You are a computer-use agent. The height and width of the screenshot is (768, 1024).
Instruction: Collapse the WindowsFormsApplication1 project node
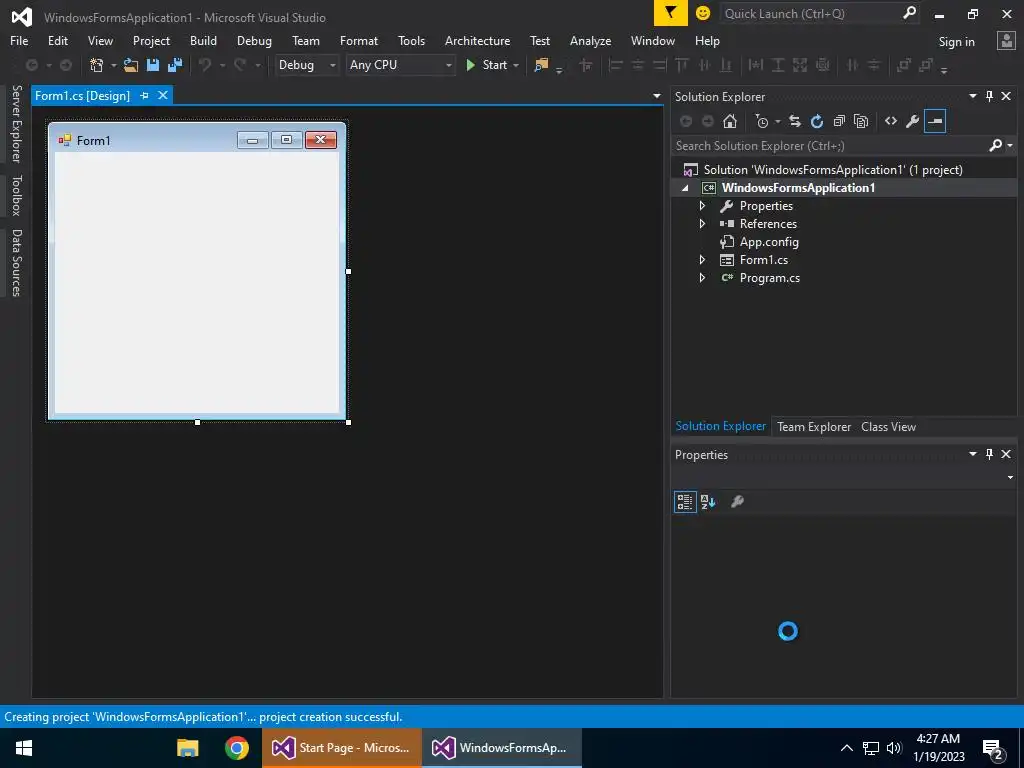tap(685, 188)
